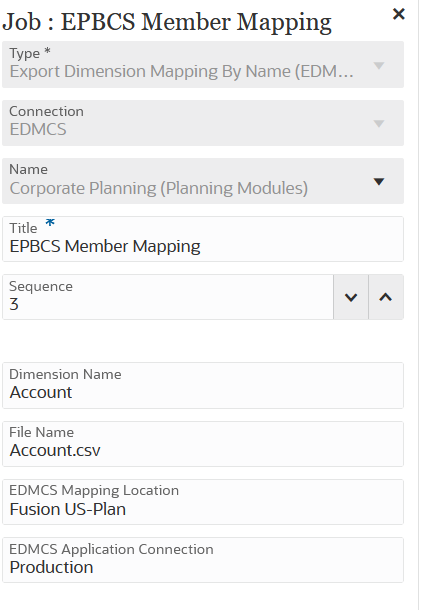Expand the Connection dropdown arrow
Screen dimensions: 430x610
pyautogui.click(x=379, y=123)
